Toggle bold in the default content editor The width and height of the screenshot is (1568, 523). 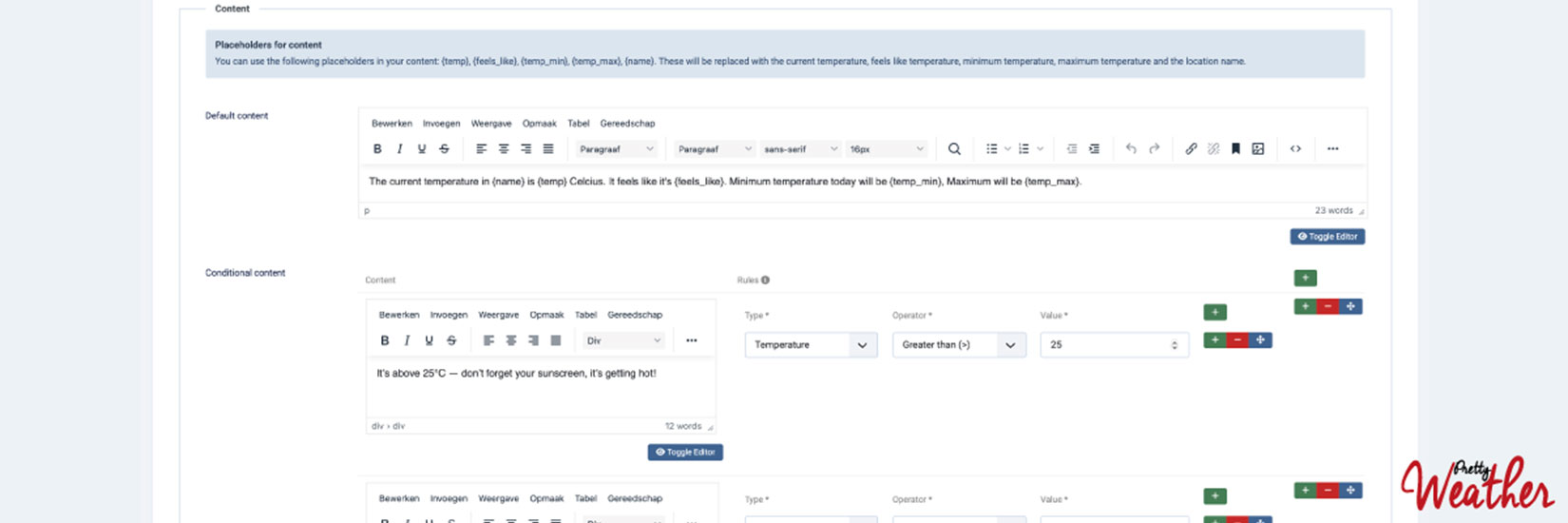pos(377,149)
